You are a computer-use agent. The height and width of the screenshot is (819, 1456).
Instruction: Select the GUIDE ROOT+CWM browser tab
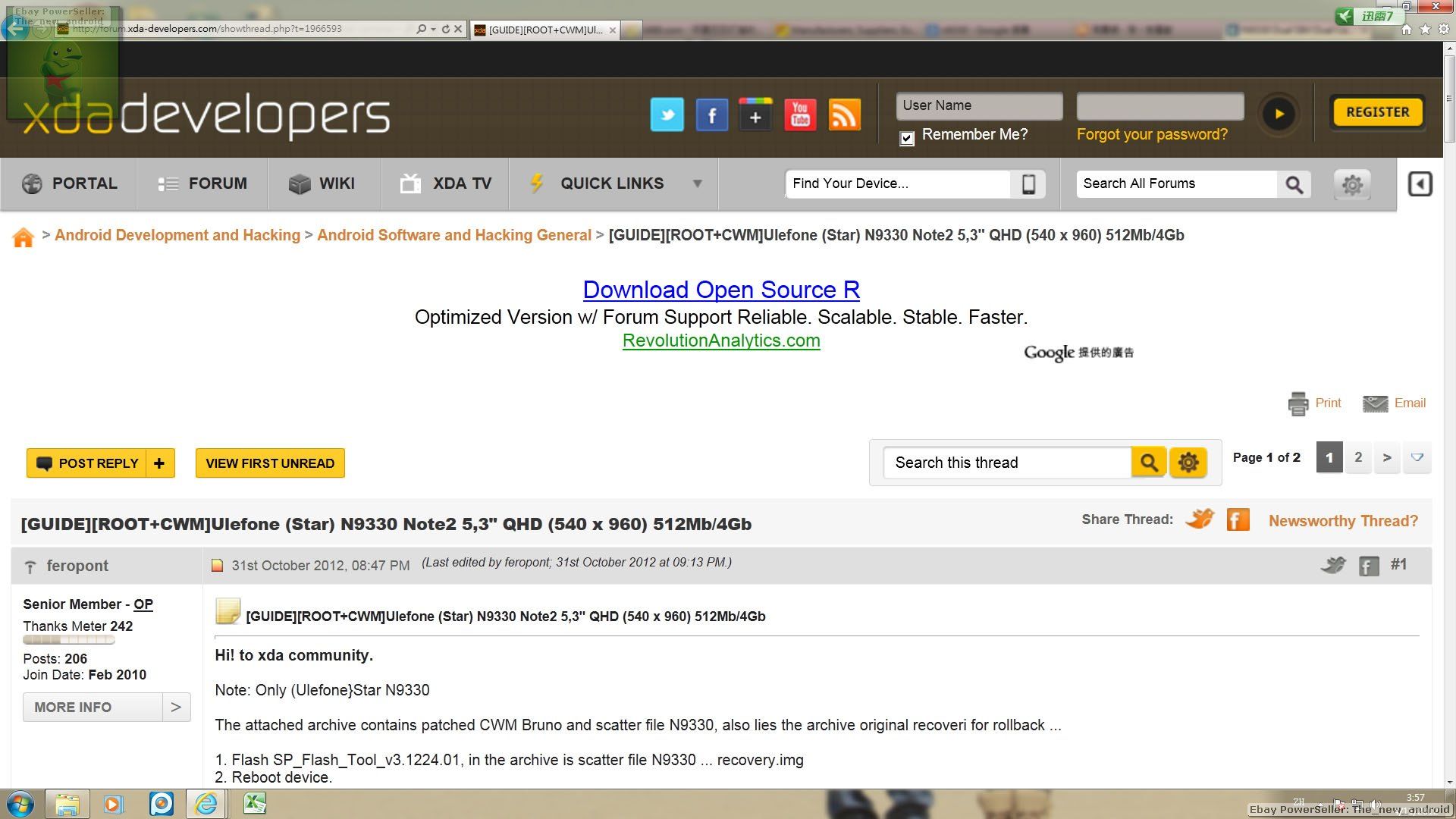pyautogui.click(x=544, y=30)
